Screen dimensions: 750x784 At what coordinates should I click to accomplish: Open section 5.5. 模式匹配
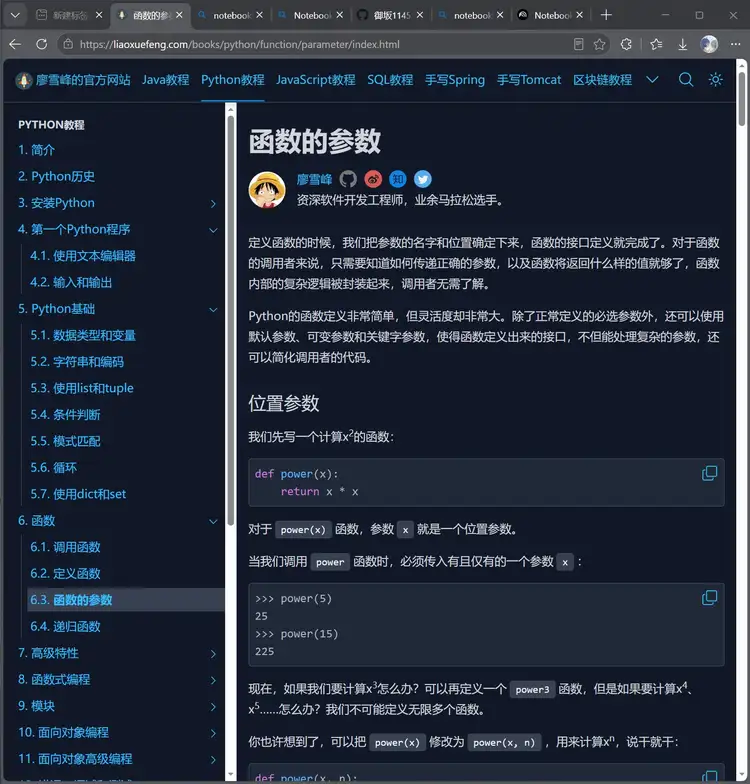click(65, 442)
